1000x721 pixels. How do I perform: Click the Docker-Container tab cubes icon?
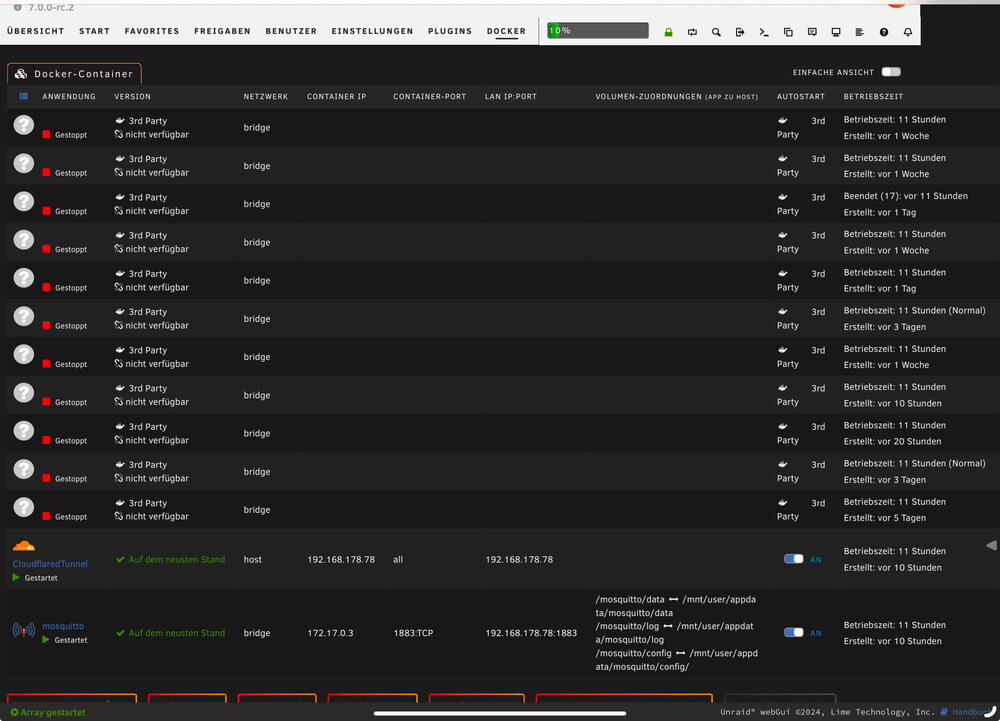(21, 74)
